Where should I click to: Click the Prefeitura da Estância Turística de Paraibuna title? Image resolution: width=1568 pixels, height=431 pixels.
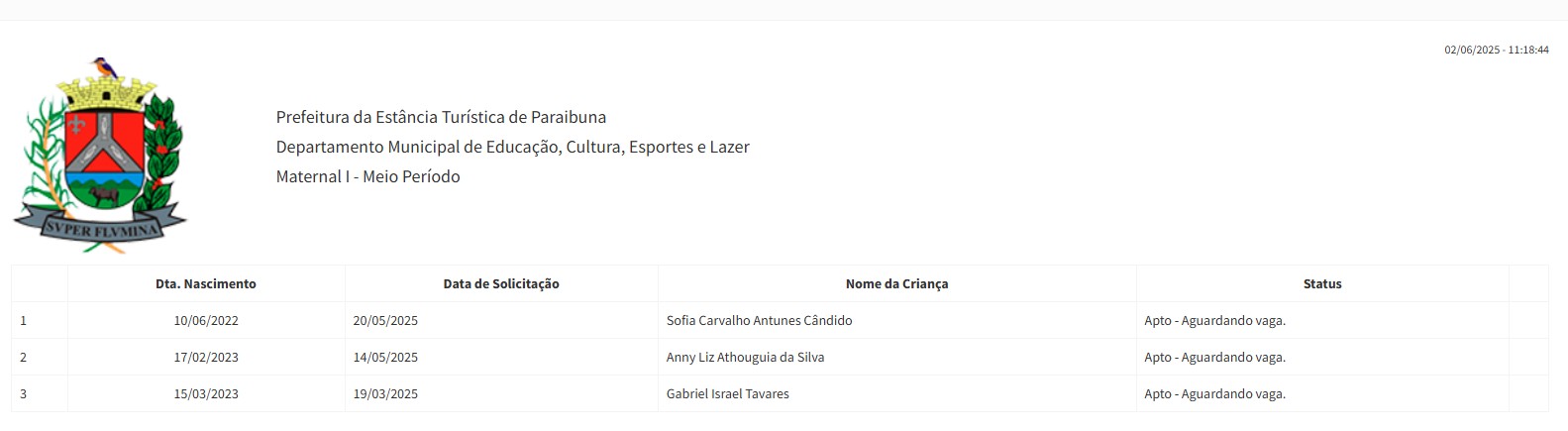(x=441, y=117)
